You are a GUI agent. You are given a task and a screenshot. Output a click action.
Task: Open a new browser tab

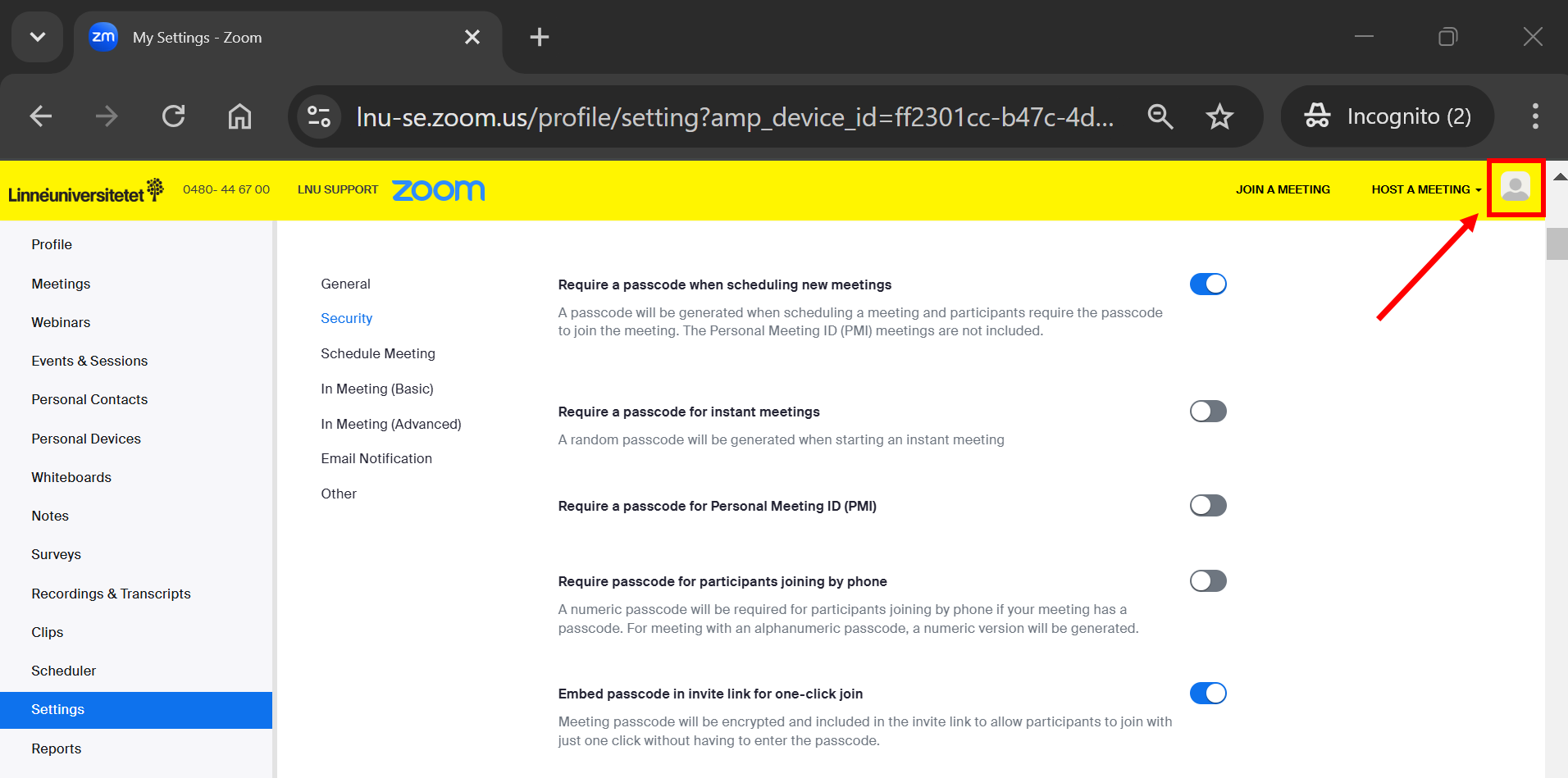pos(540,37)
